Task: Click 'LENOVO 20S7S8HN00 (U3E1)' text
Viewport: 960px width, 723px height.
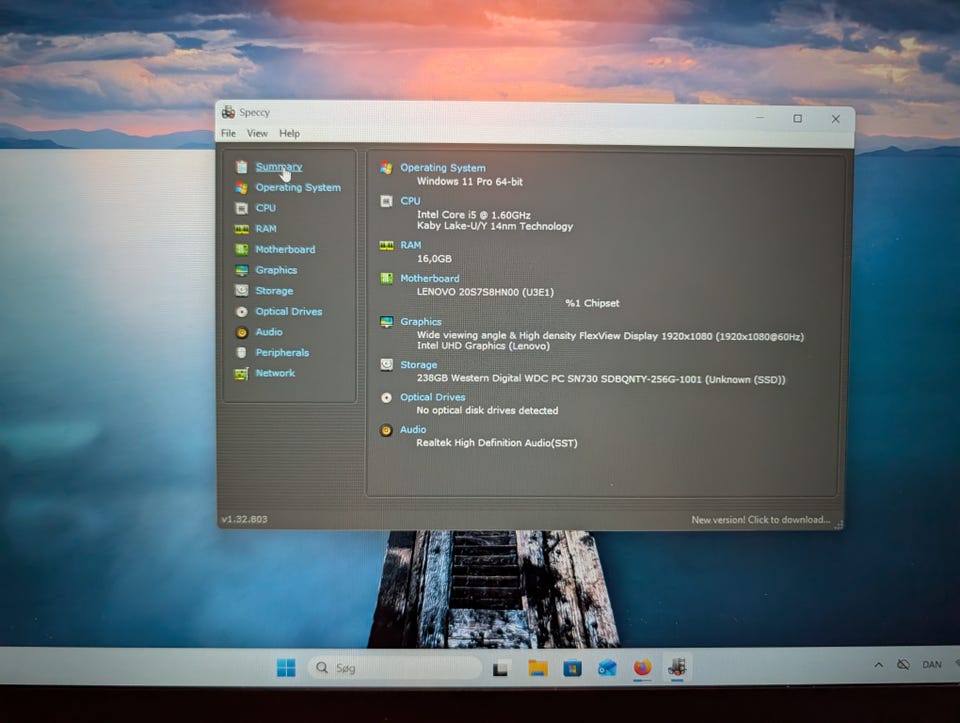Action: pyautogui.click(x=485, y=292)
